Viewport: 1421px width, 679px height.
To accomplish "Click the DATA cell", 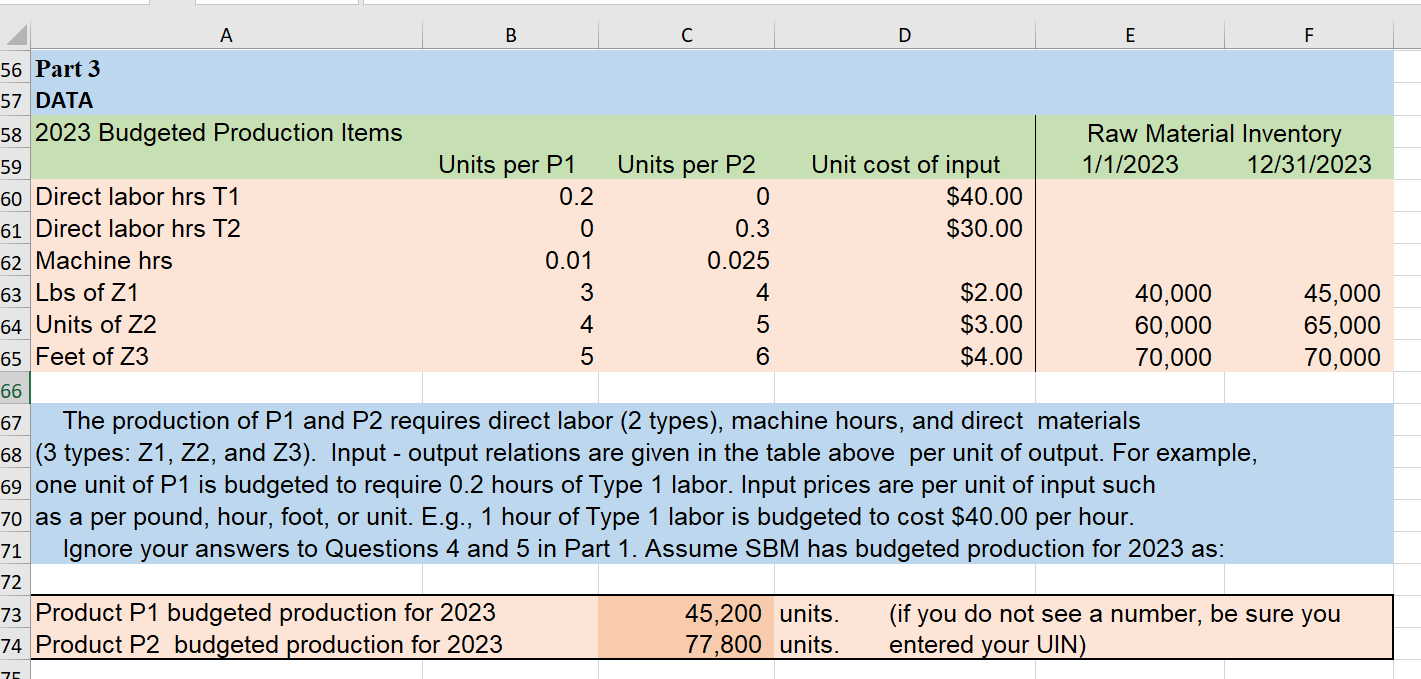I will coord(60,100).
